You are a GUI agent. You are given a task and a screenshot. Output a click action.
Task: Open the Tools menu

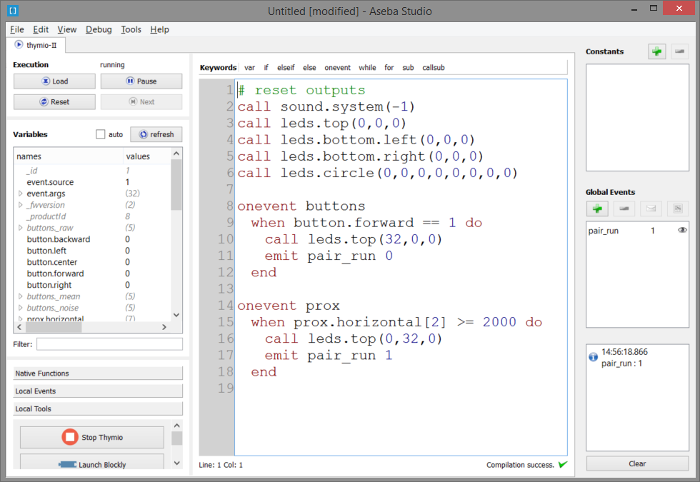click(131, 30)
